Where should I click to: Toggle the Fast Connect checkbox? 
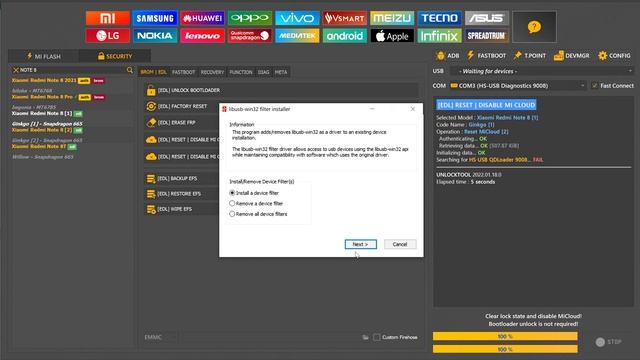coord(595,86)
